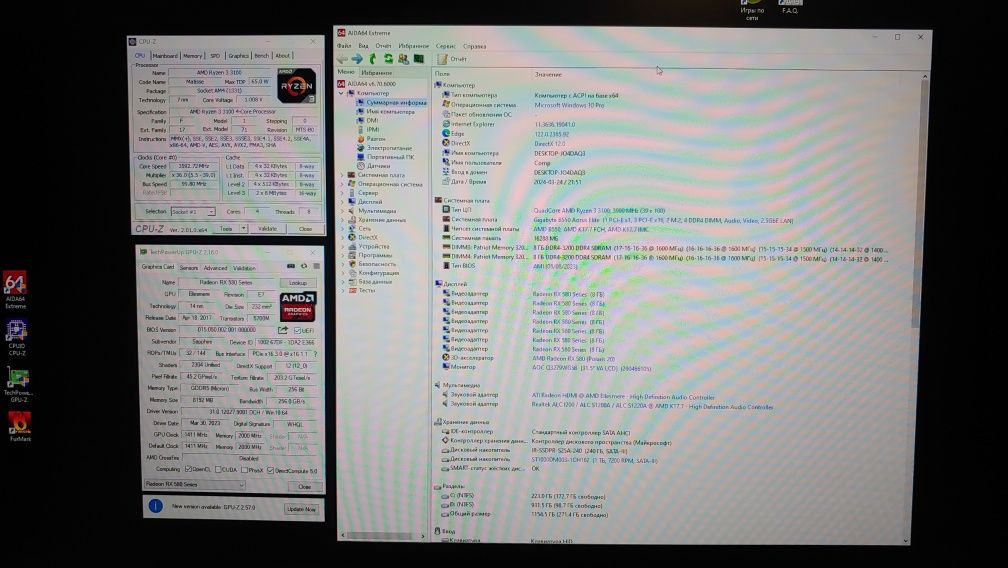
Task: Switch to the Sensors tab in GPU-Z
Action: pyautogui.click(x=188, y=268)
